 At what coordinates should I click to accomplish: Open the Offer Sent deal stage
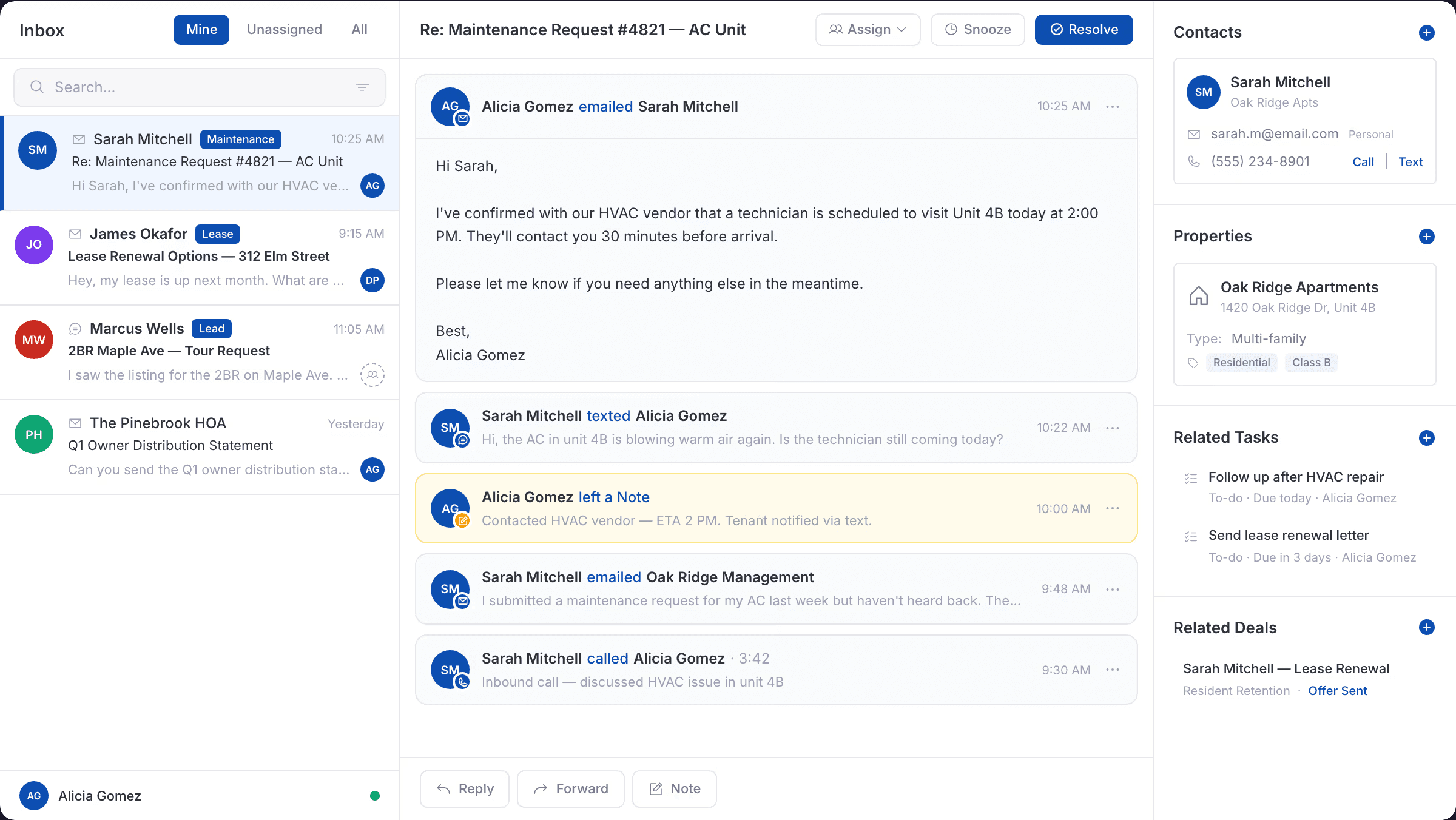[1338, 691]
